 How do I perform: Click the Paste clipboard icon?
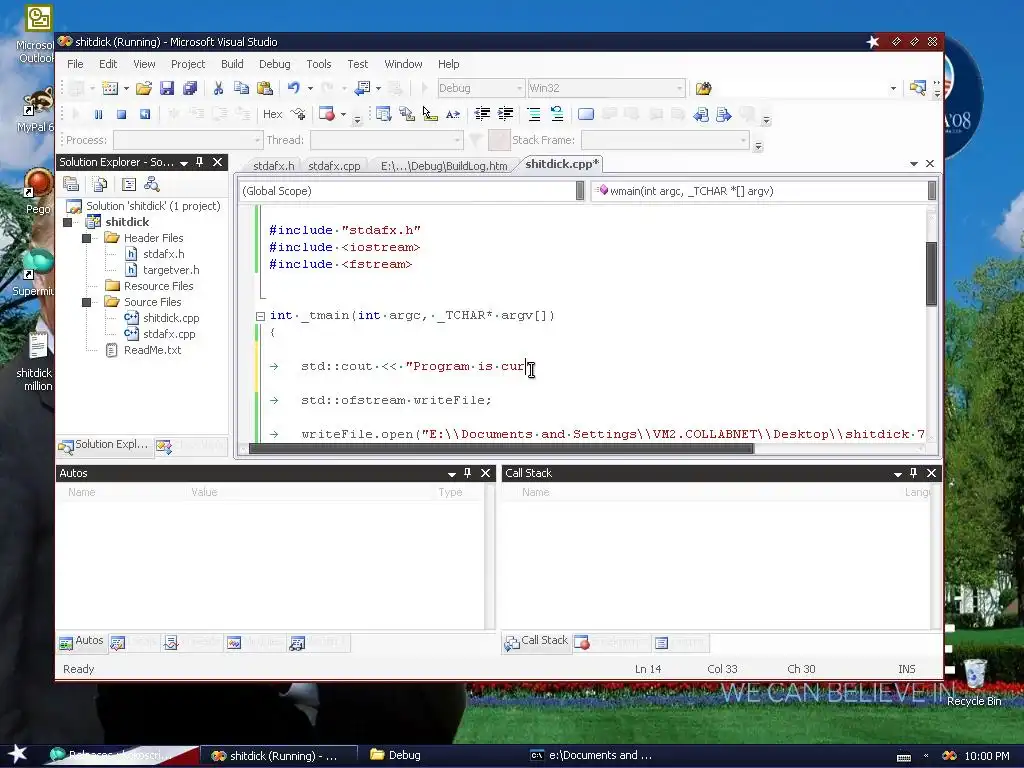tap(264, 88)
